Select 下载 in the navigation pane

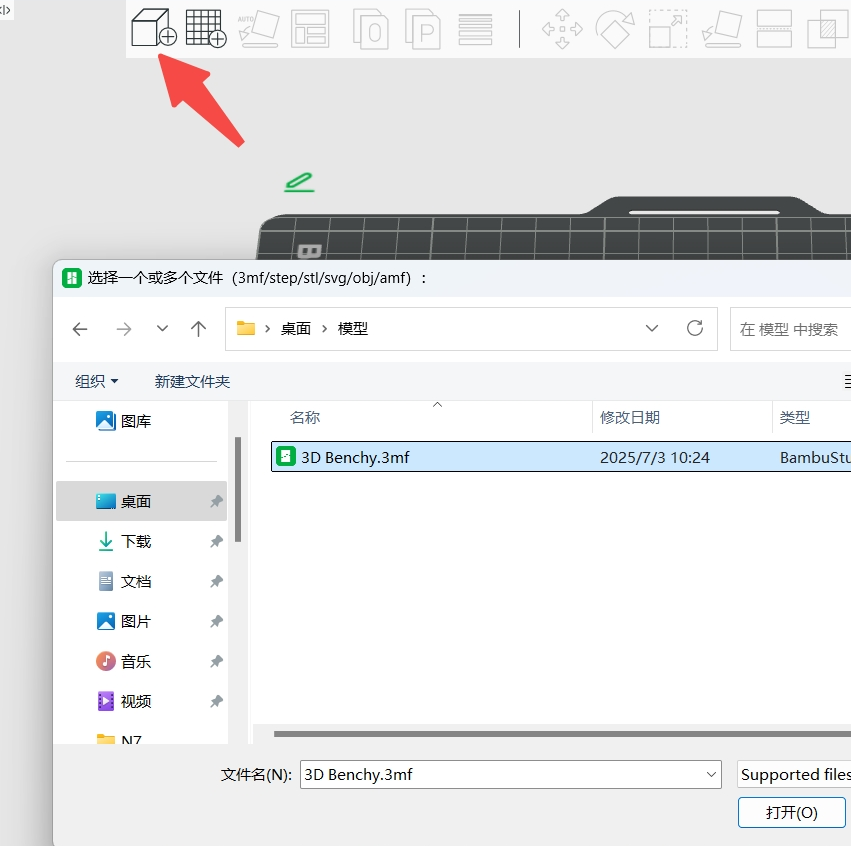[x=136, y=541]
